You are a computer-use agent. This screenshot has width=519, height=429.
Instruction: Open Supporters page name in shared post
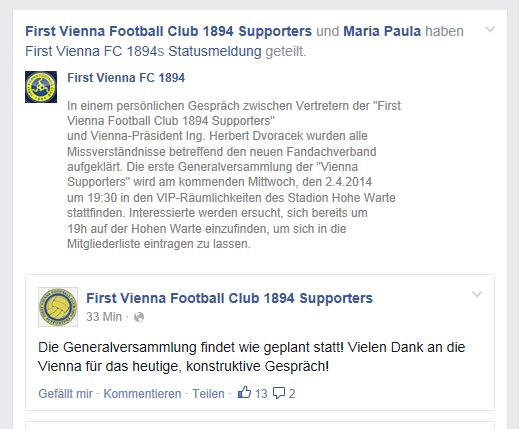(229, 298)
